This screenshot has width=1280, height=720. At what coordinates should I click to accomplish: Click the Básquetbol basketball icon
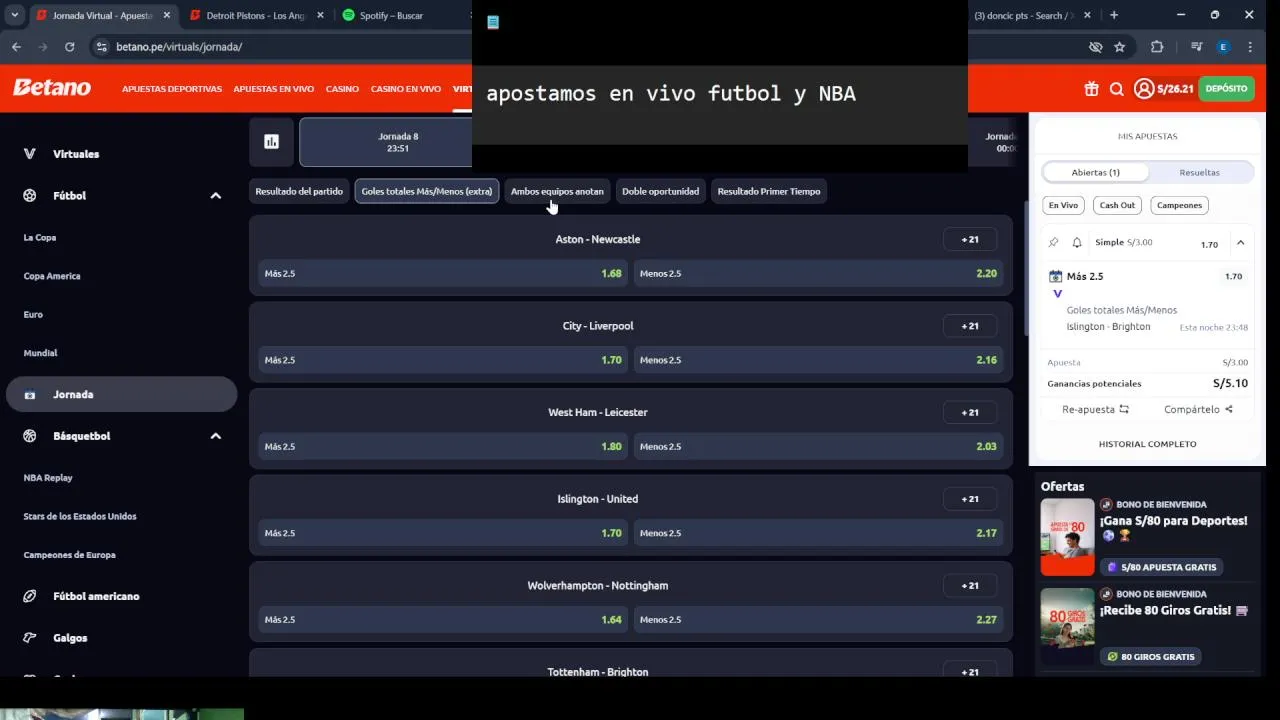(x=29, y=436)
